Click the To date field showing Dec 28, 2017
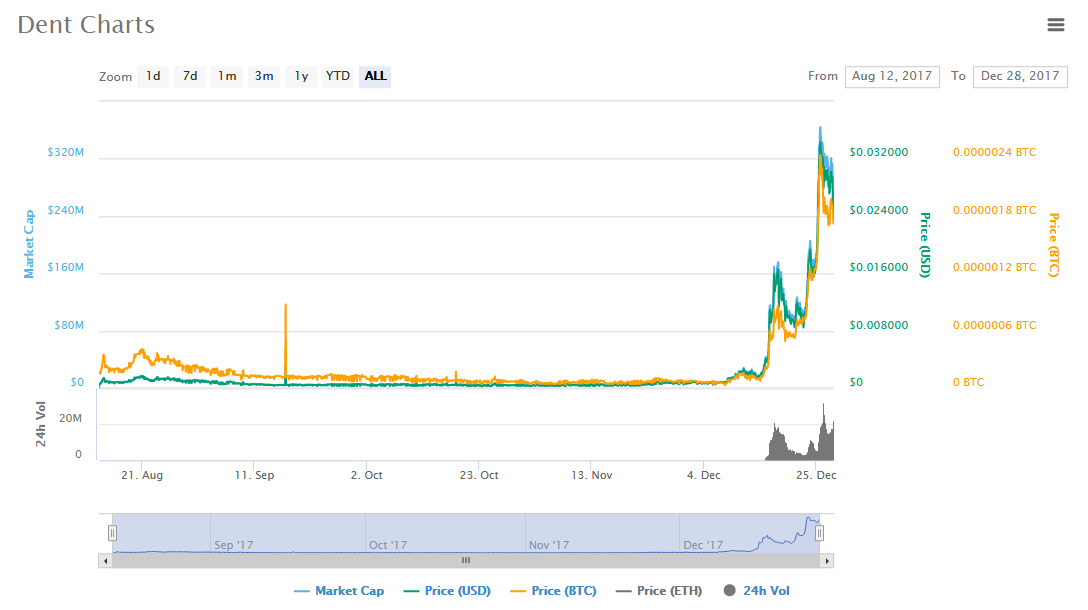1088x610 pixels. [x=1019, y=76]
